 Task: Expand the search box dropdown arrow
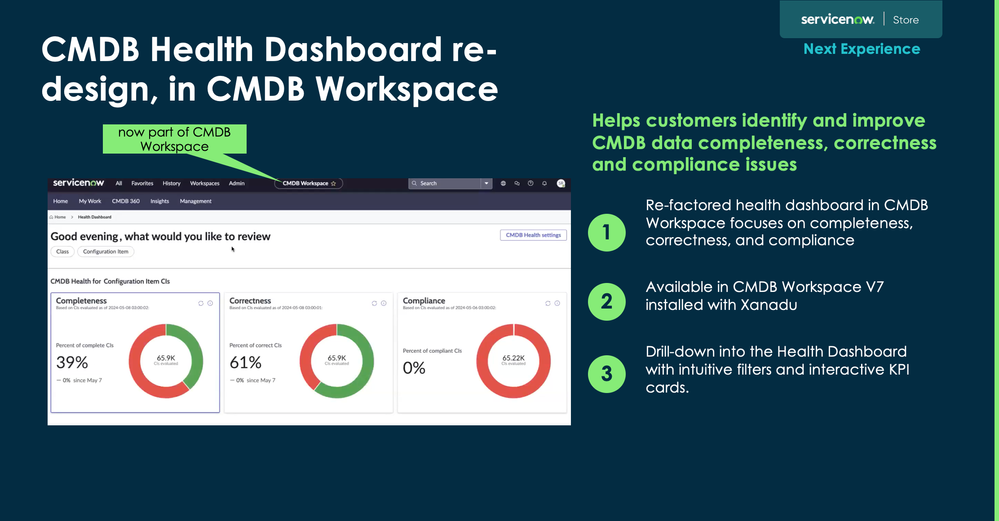487,184
